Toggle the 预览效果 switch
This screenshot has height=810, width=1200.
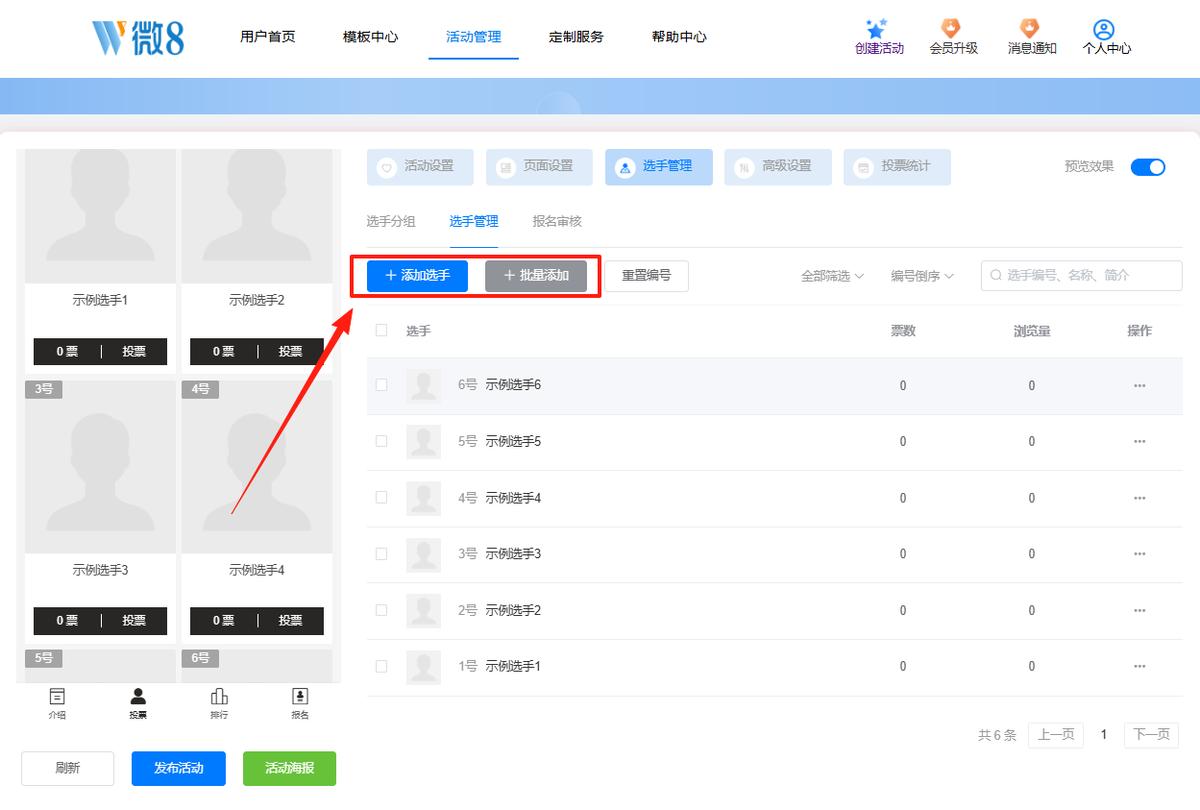(1148, 167)
